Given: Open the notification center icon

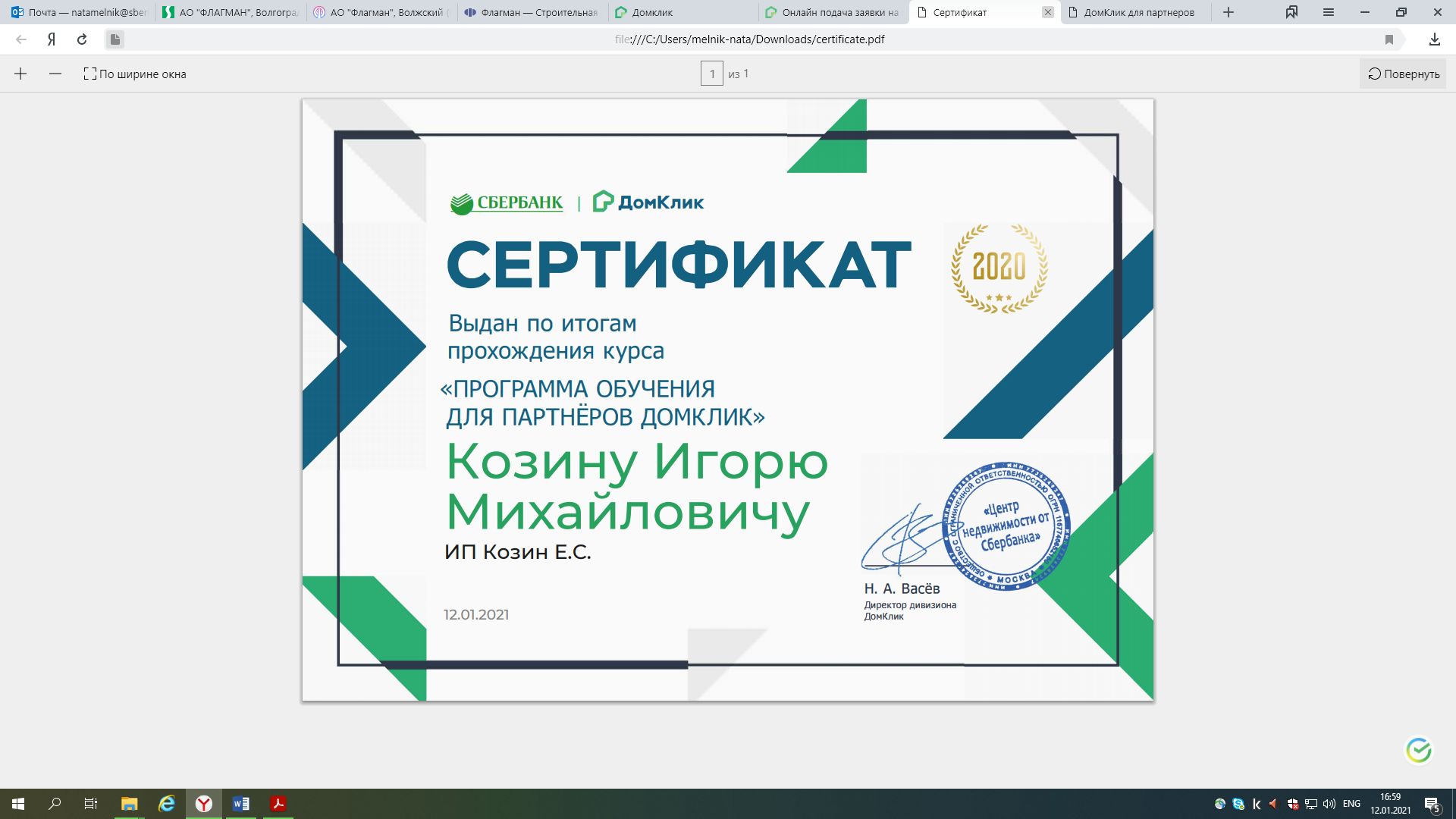Looking at the screenshot, I should [1432, 805].
